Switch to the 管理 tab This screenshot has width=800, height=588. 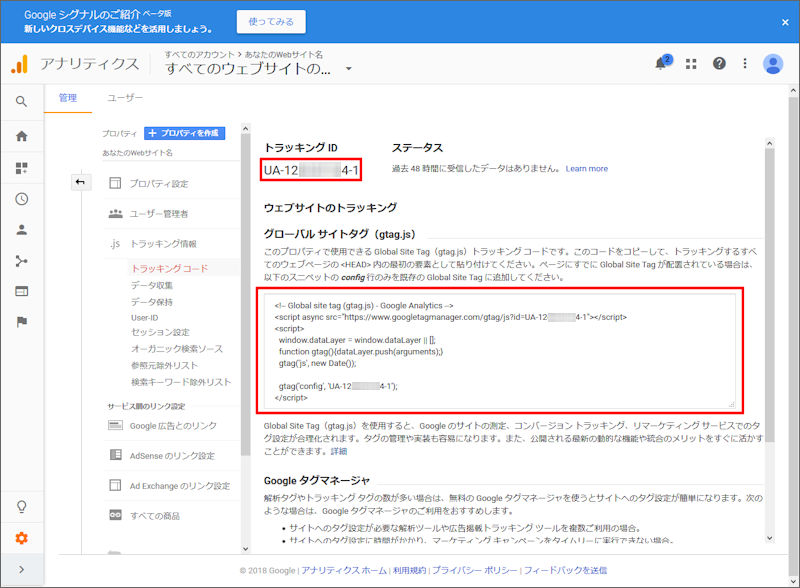68,98
